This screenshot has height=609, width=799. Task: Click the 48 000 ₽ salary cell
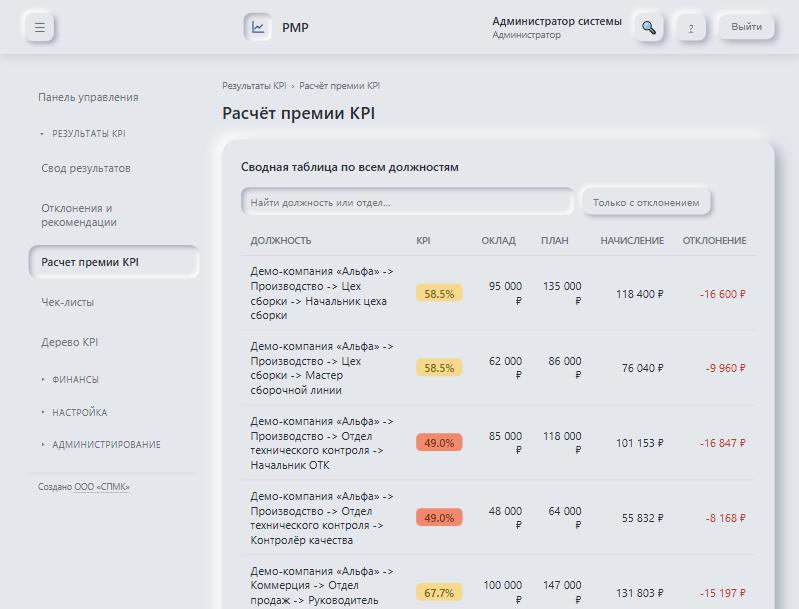click(505, 518)
